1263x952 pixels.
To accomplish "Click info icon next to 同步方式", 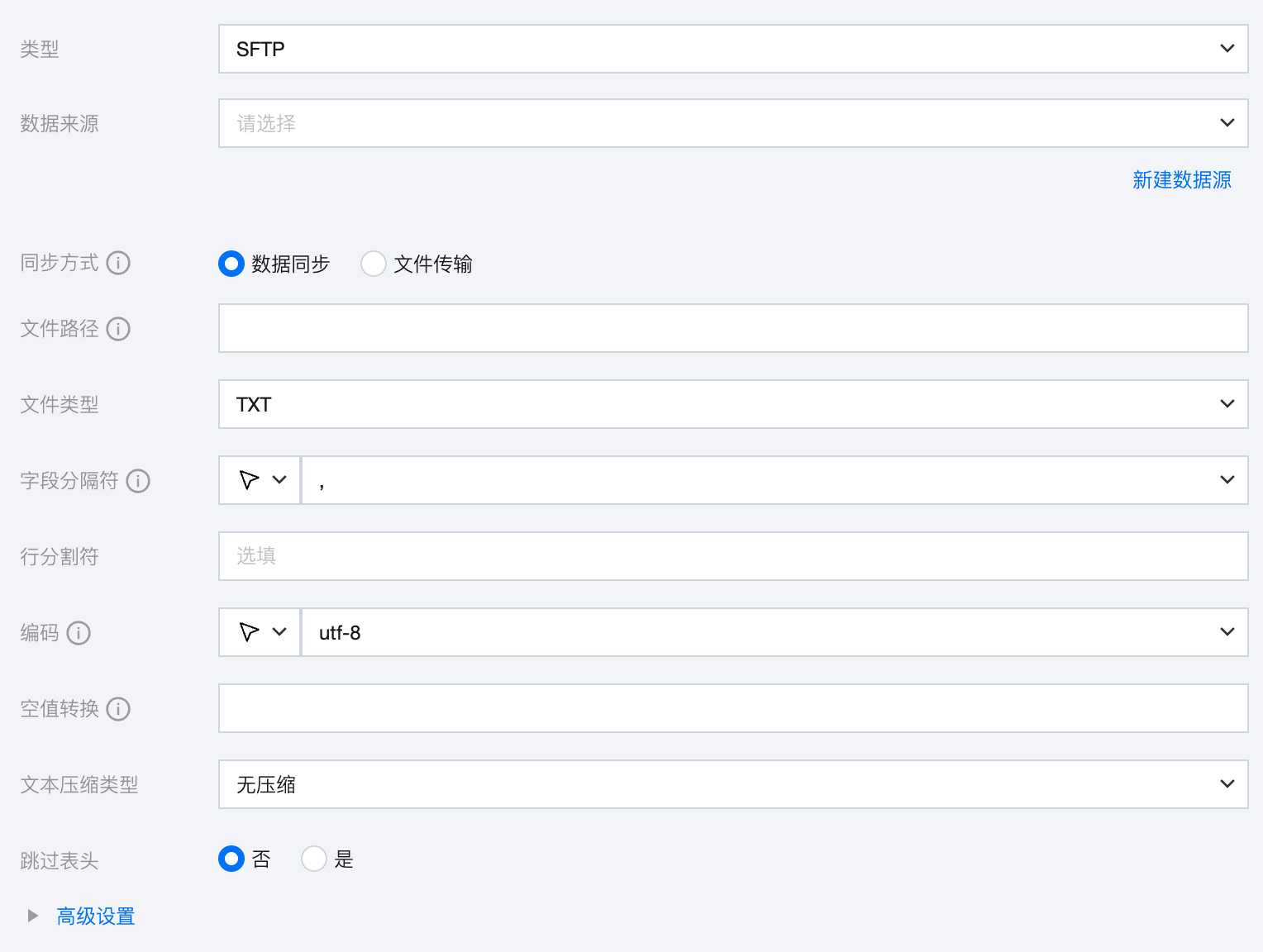I will point(118,263).
